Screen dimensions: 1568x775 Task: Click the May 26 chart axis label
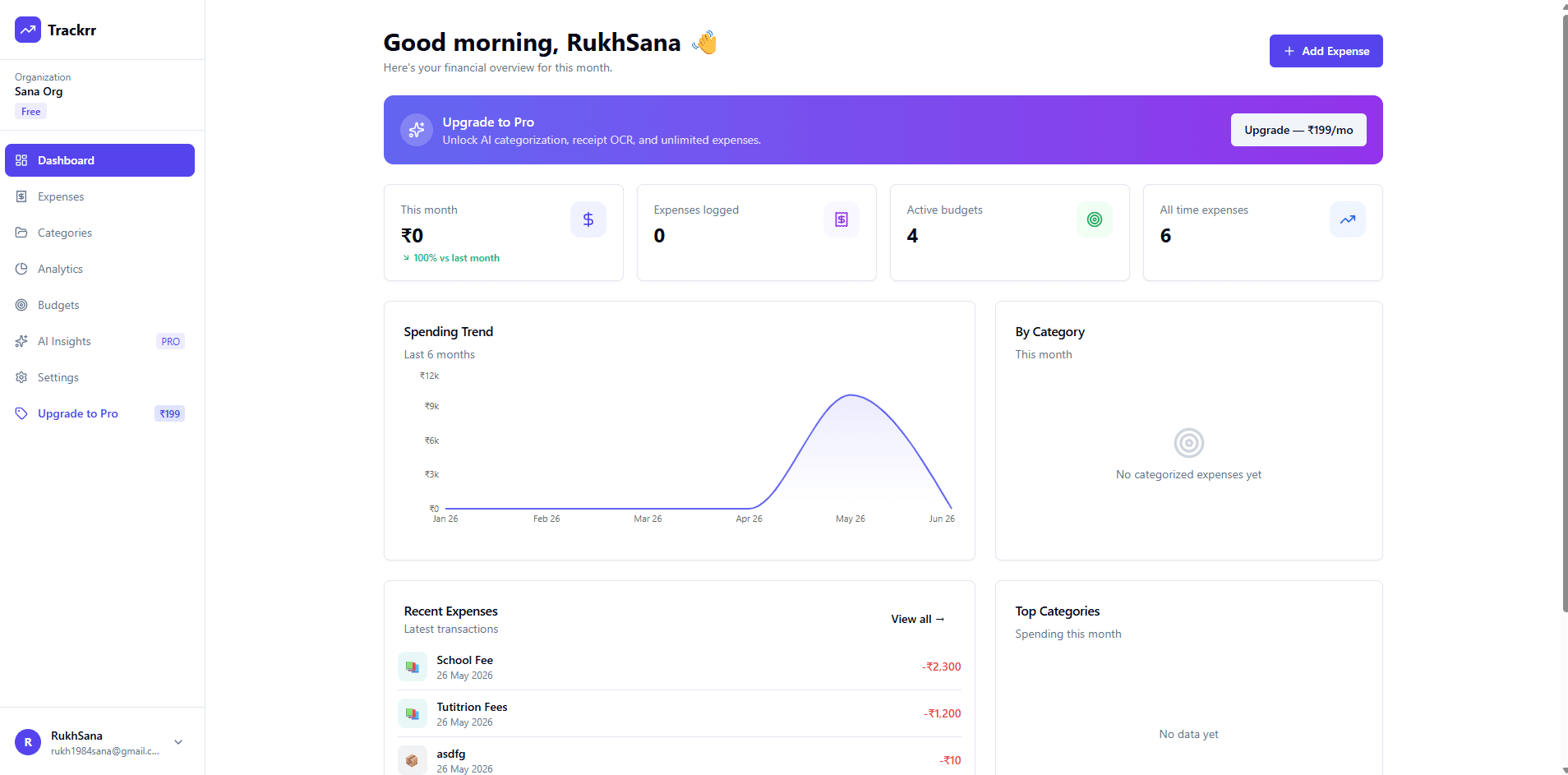[x=850, y=519]
